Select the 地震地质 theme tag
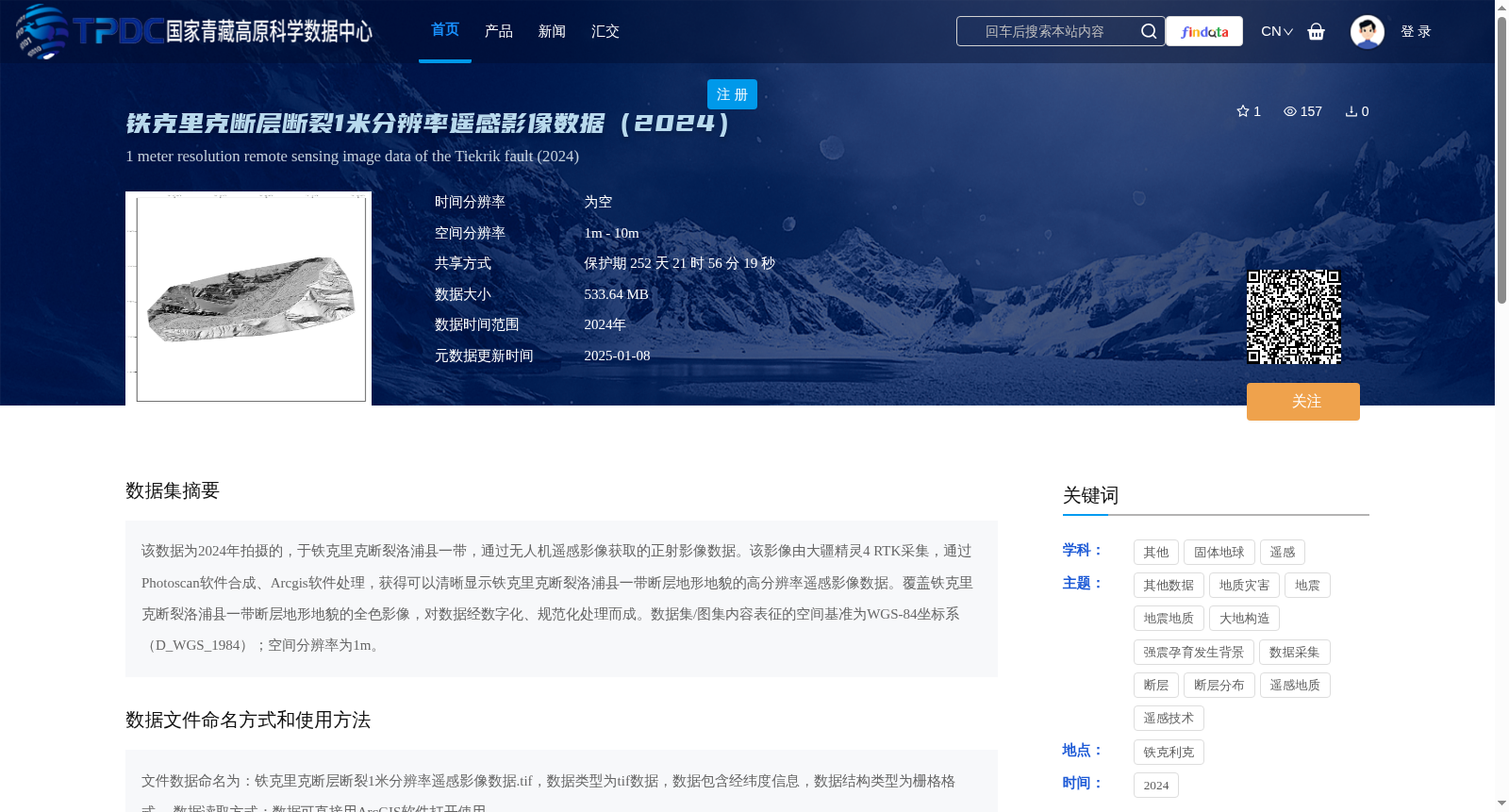Screen dimensions: 1509x812 point(1169,619)
